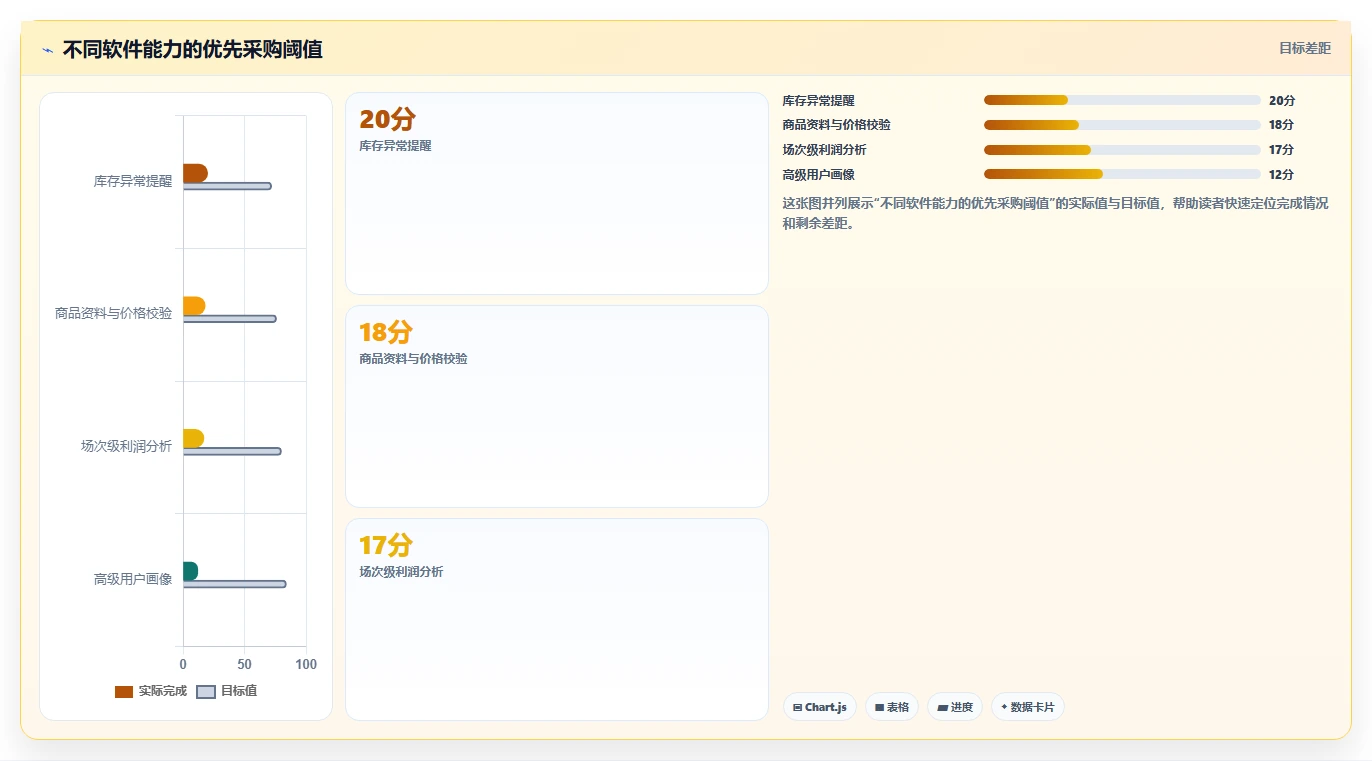The width and height of the screenshot is (1372, 761).
Task: Click the 库存异常提醒 chart axis label
Action: 133,182
